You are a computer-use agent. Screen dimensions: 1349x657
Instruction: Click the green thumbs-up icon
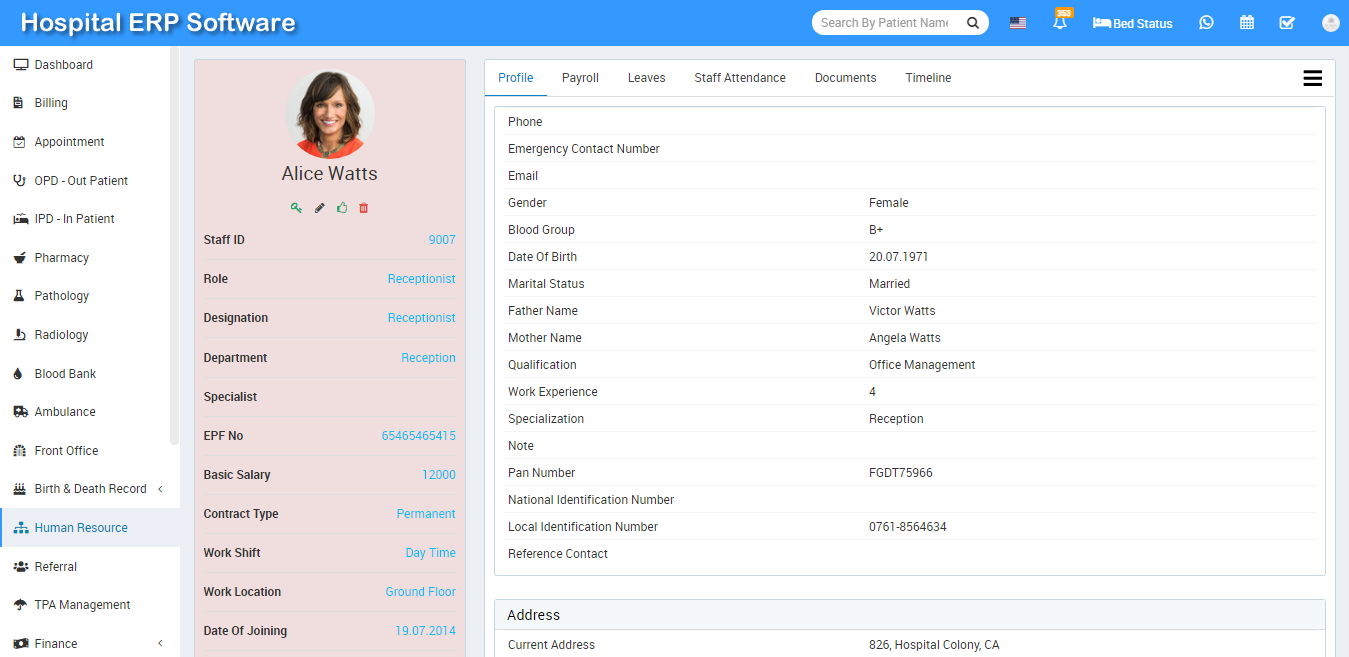(342, 208)
